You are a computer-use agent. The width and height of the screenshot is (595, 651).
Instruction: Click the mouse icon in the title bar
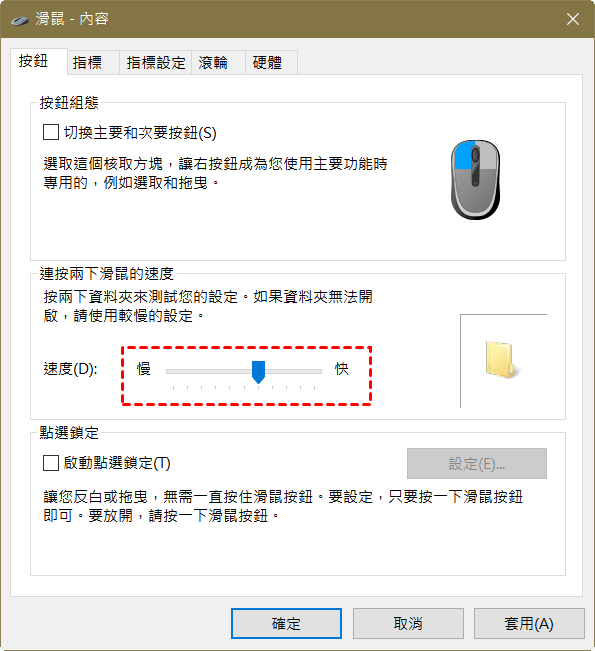click(x=20, y=20)
